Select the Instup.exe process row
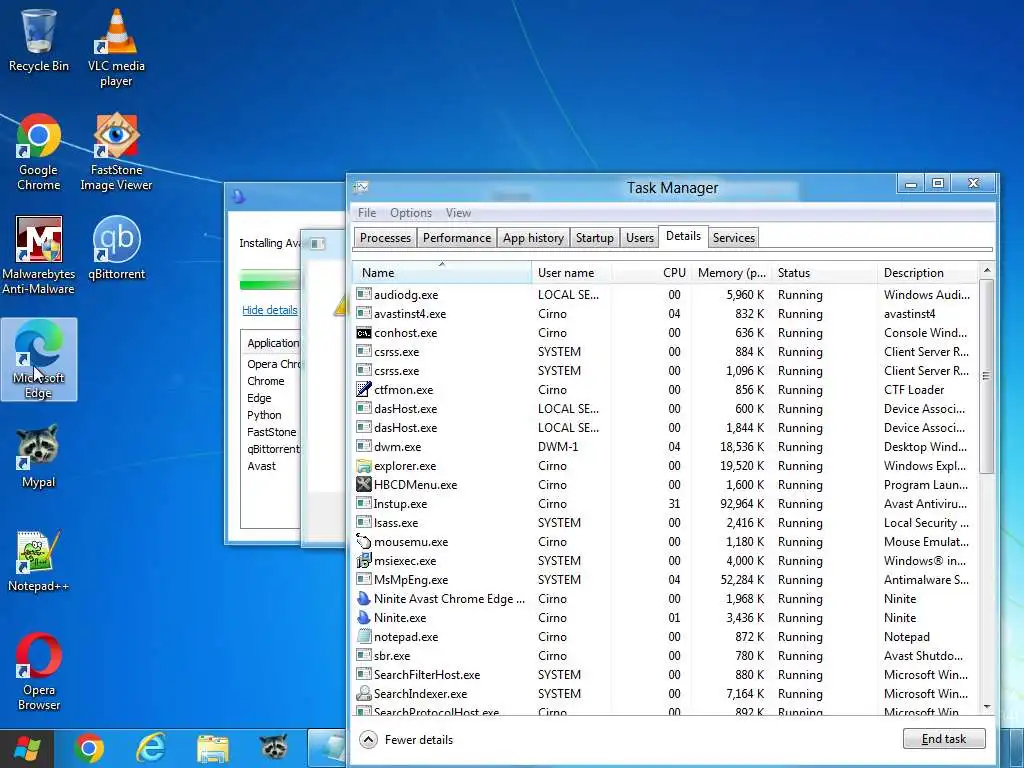Image resolution: width=1024 pixels, height=768 pixels. click(665, 504)
